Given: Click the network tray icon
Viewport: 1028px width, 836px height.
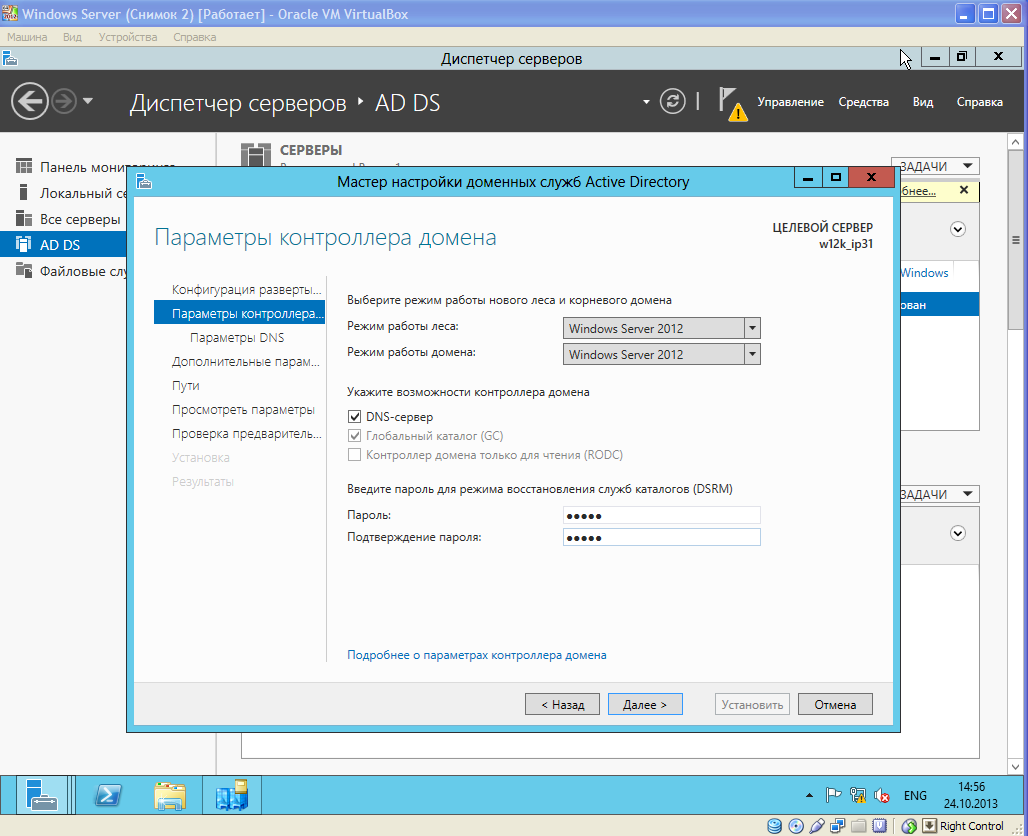Looking at the screenshot, I should click(858, 795).
